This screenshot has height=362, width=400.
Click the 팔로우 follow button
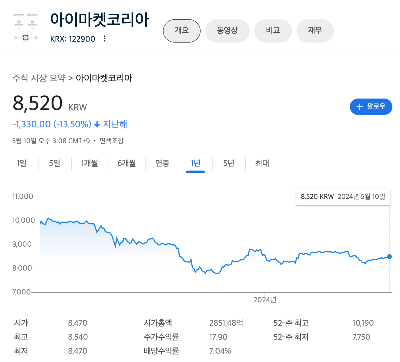[371, 107]
